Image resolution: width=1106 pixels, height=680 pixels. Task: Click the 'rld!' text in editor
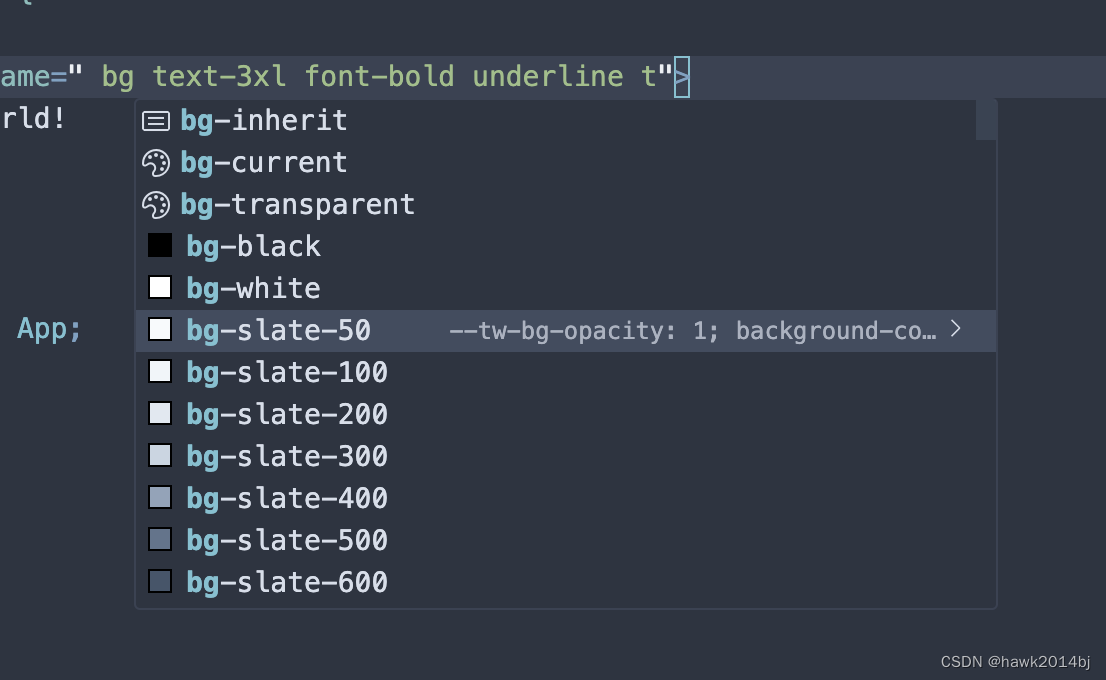[33, 119]
